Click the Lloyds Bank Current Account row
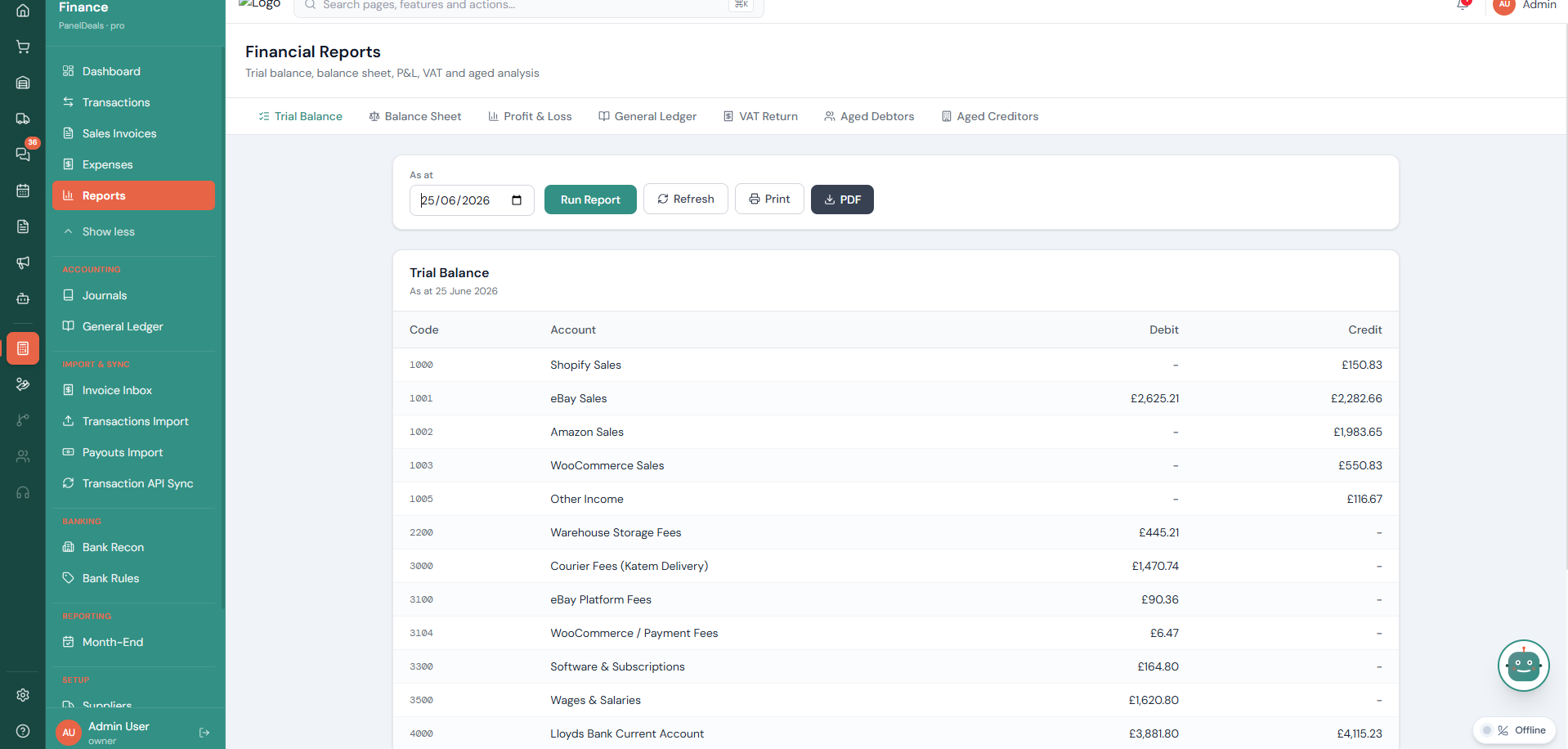Viewport: 1568px width, 749px height. [895, 733]
